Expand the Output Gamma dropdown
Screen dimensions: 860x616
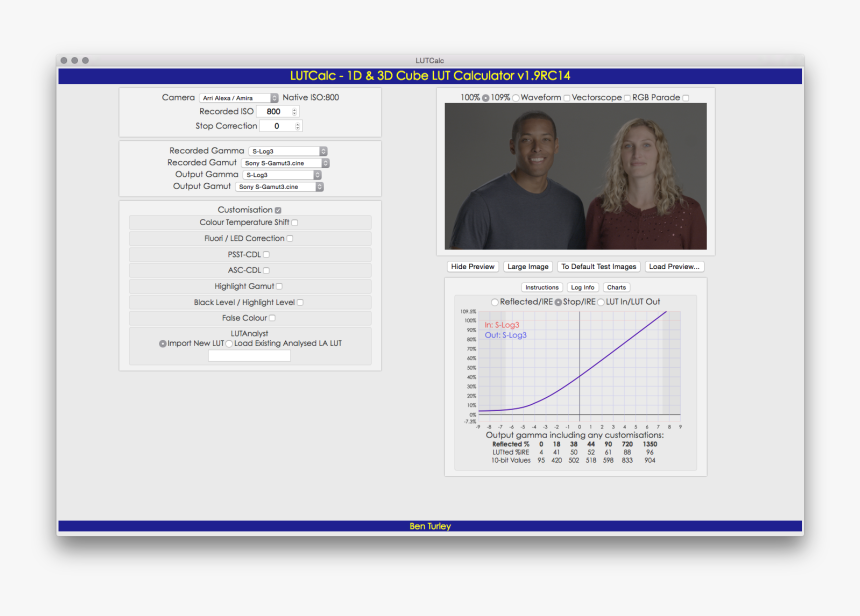pos(282,175)
